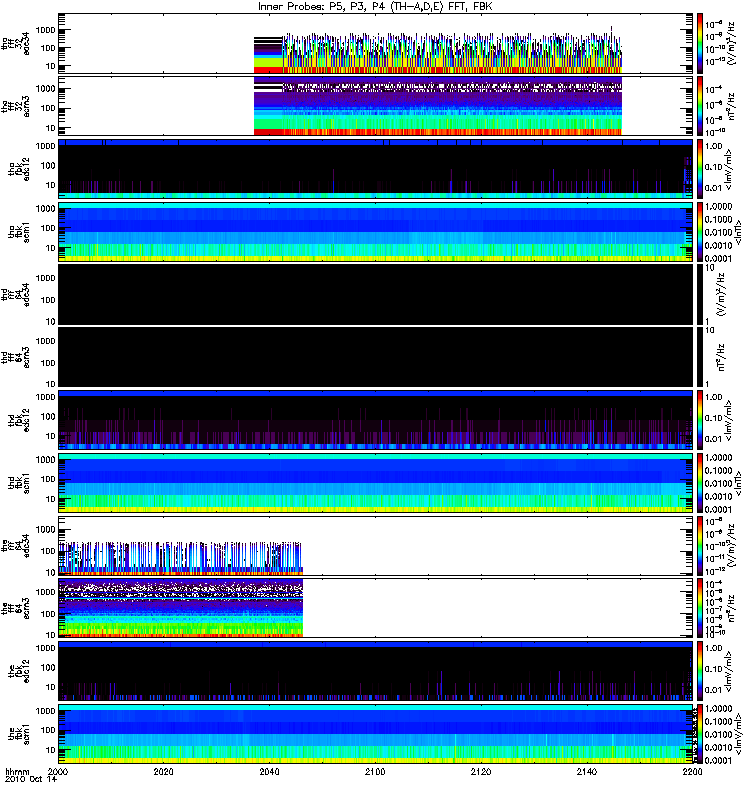This screenshot has width=750, height=800.
Task: Click the all-black thd fff edc34 panel
Action: pos(375,294)
